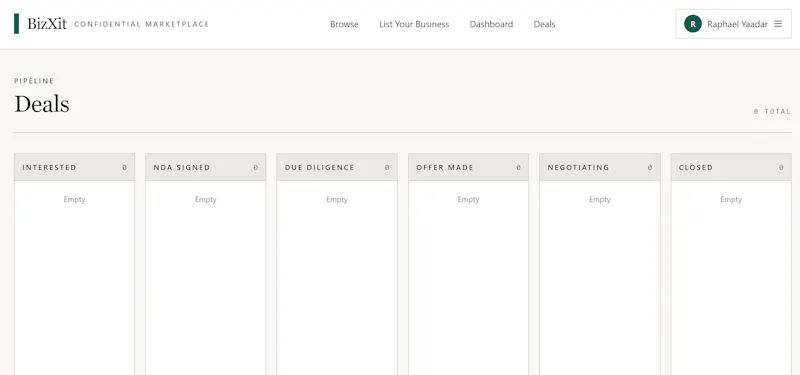Click Empty in the Closed column
The height and width of the screenshot is (375, 800).
coord(731,199)
